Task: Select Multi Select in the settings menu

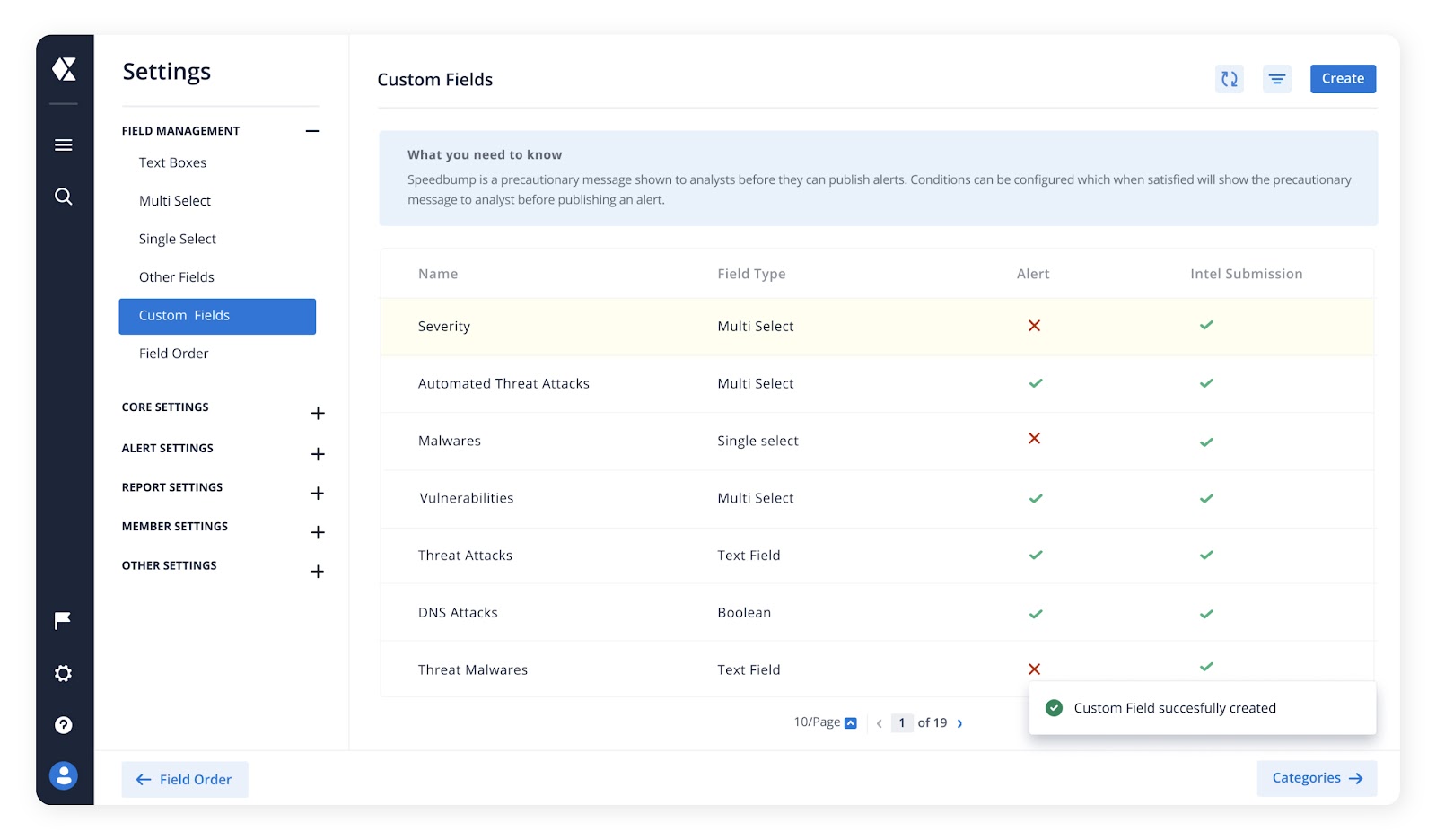Action: point(175,201)
